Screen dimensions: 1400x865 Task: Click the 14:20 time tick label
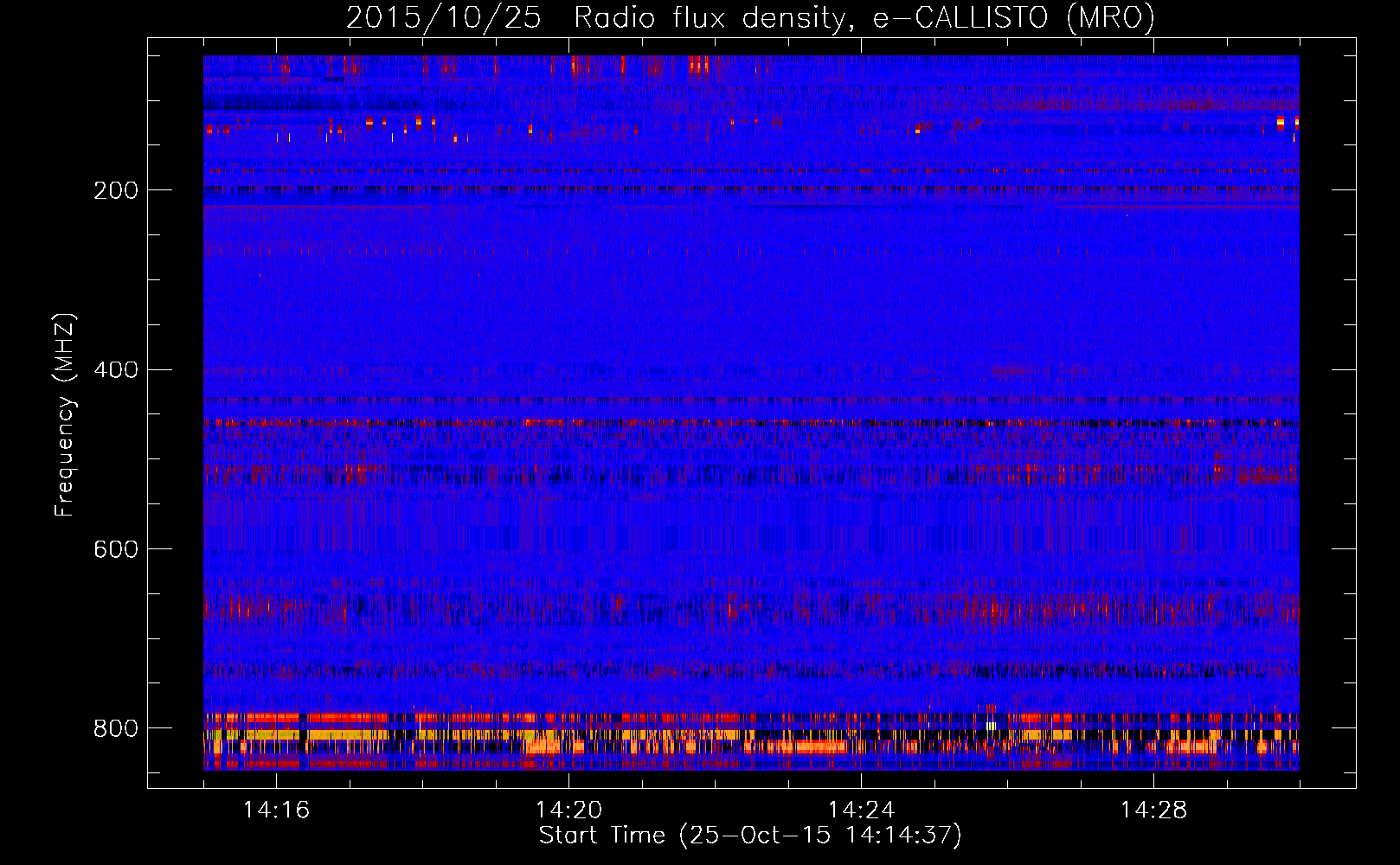(568, 810)
